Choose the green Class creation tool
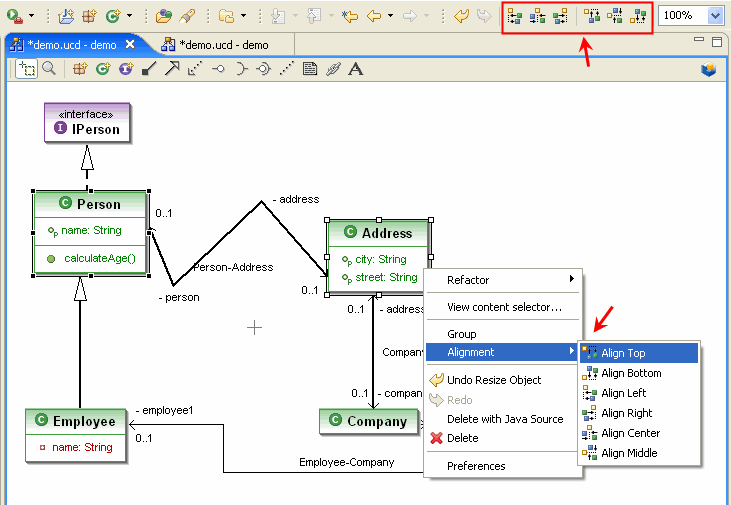Viewport: 731px width, 505px height. point(101,69)
